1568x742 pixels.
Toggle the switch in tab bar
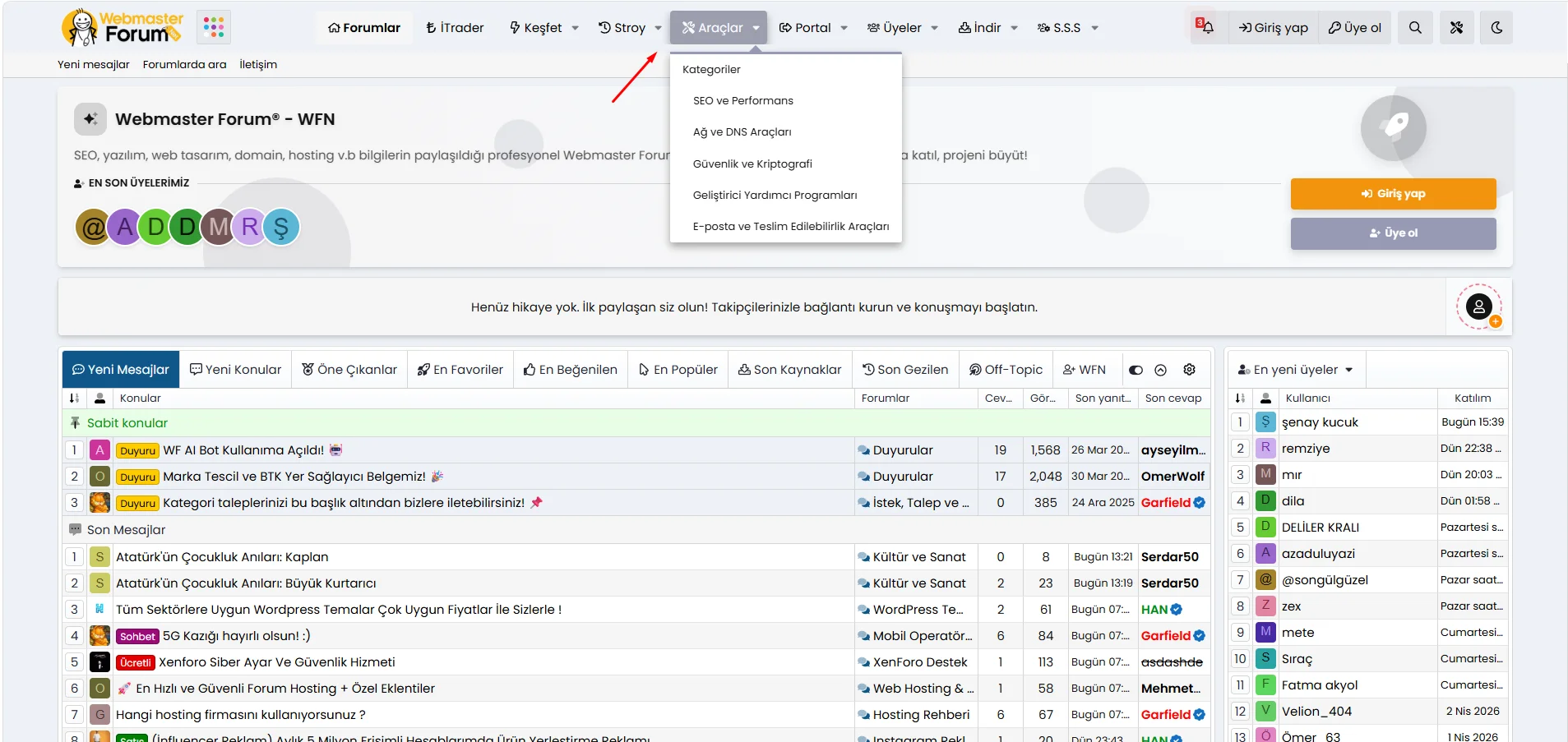point(1136,370)
